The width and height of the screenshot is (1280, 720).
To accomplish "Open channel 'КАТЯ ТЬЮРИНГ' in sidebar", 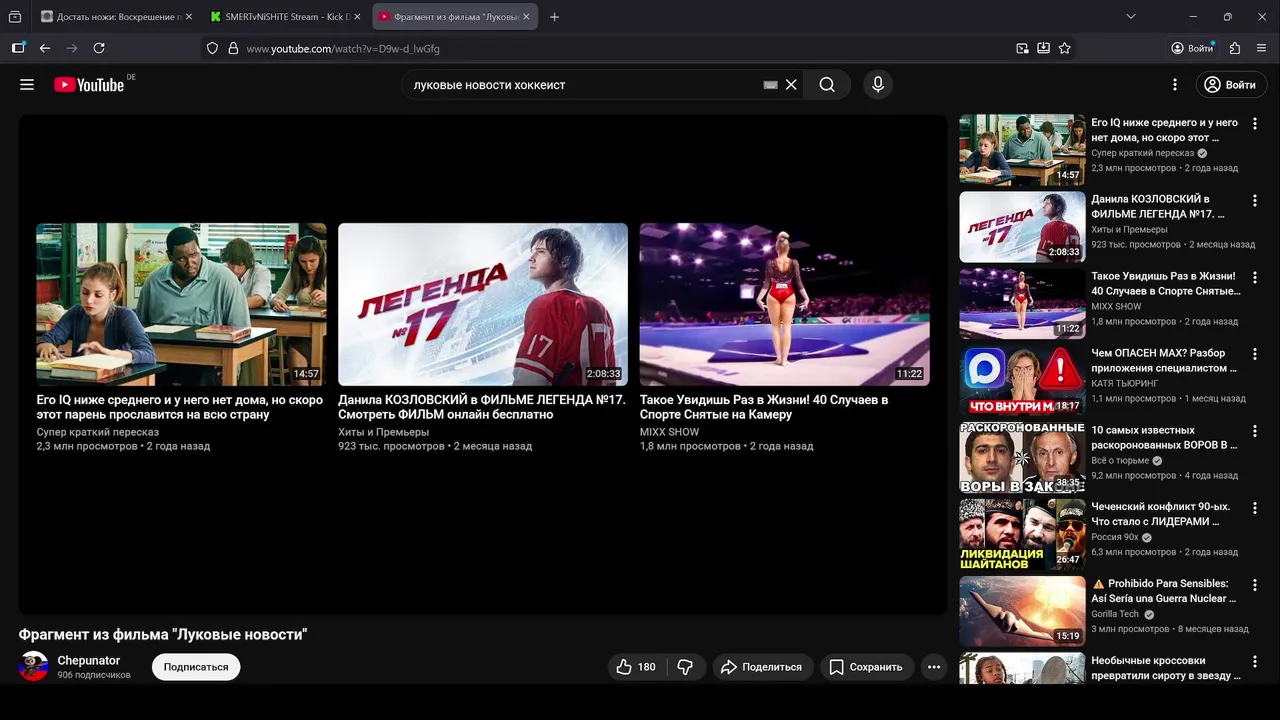I will [x=1125, y=383].
